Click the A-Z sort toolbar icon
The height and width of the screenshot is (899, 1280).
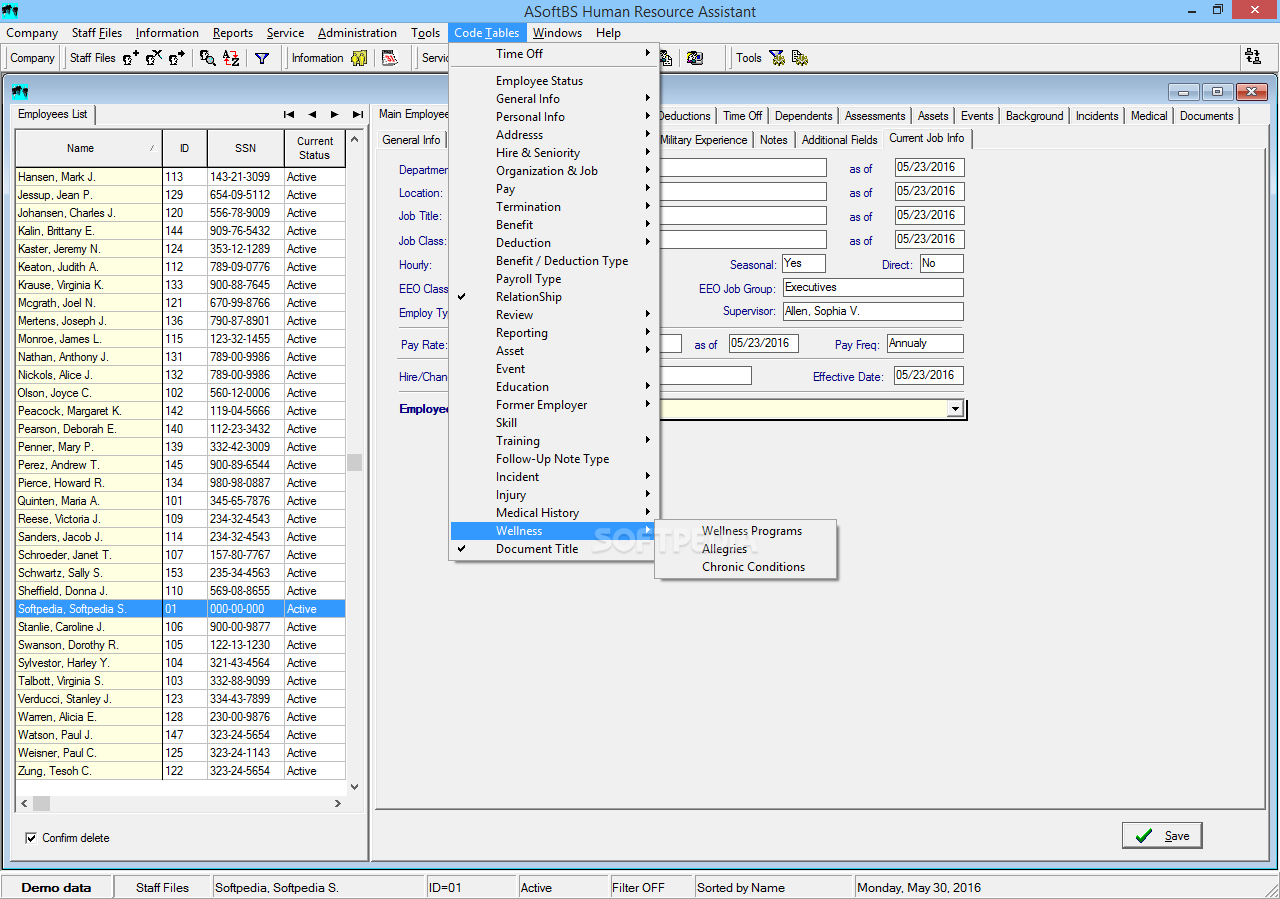tap(231, 58)
